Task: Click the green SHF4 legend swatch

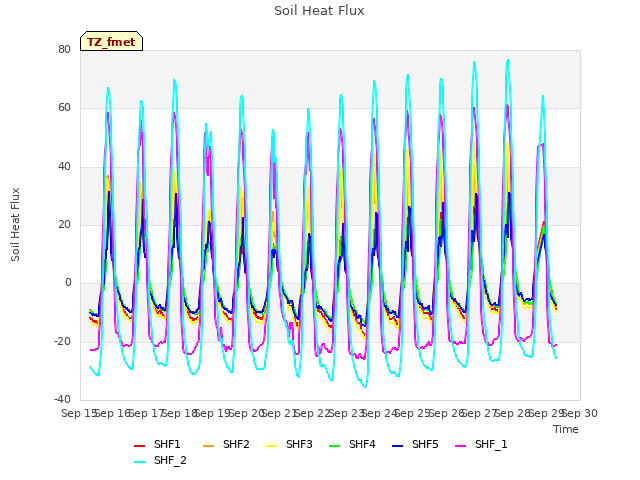Action: tap(335, 446)
